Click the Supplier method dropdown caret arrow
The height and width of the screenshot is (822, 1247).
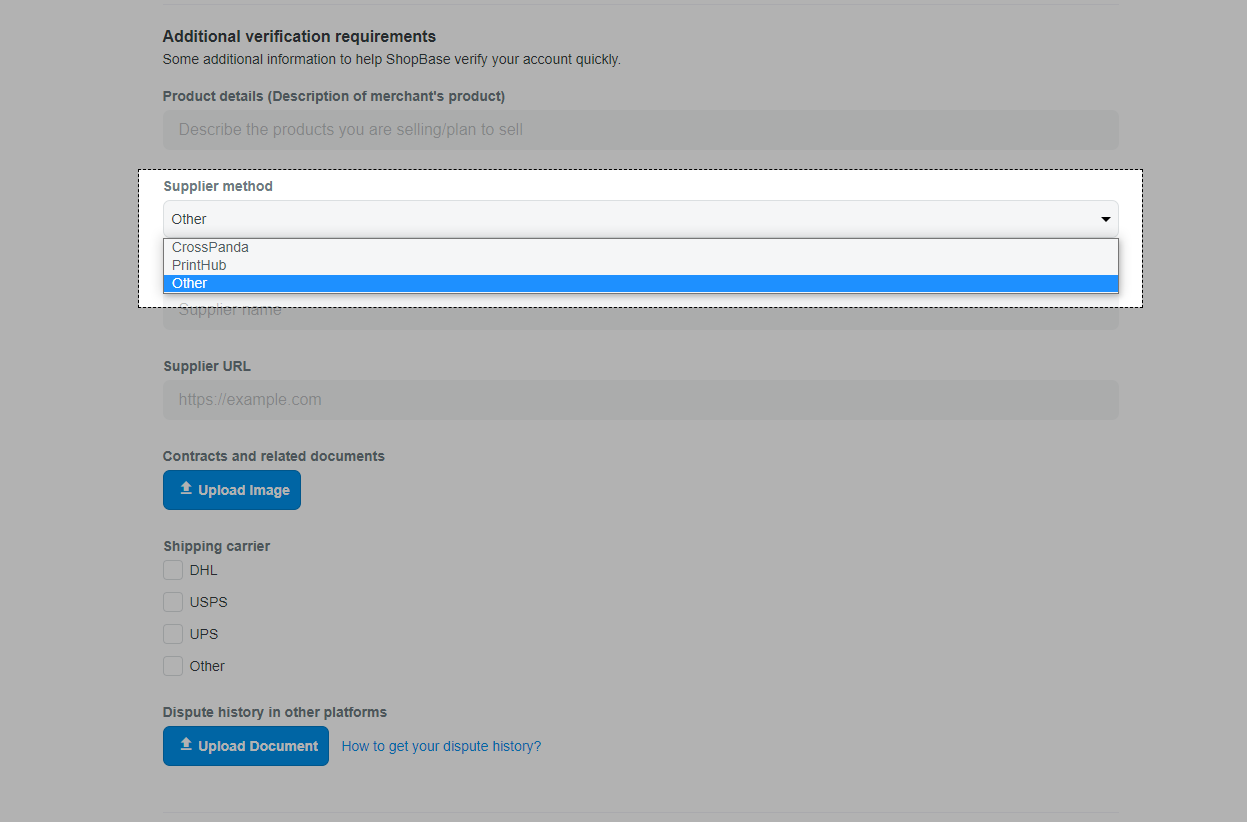(x=1105, y=219)
